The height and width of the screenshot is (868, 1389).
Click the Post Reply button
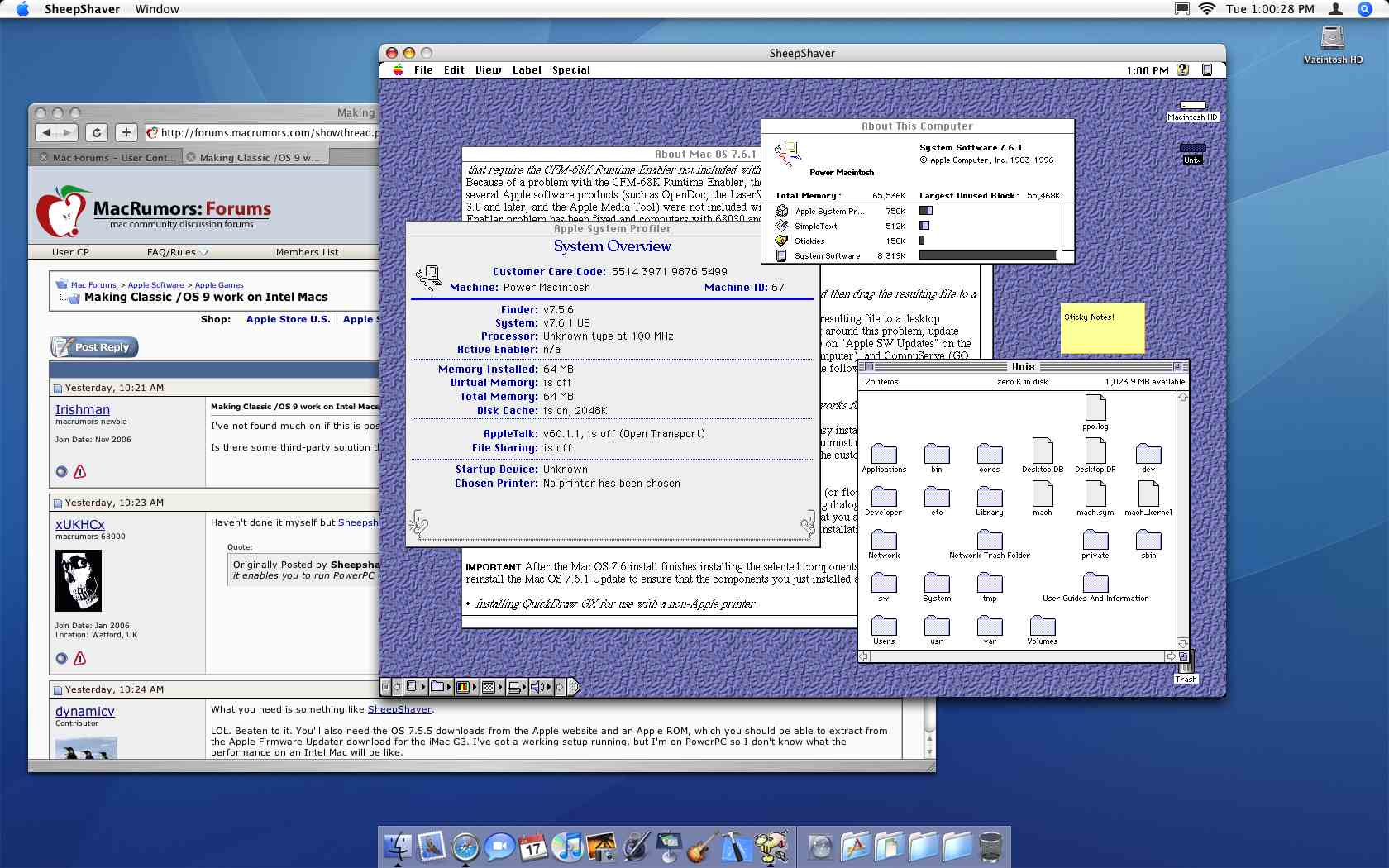point(94,347)
